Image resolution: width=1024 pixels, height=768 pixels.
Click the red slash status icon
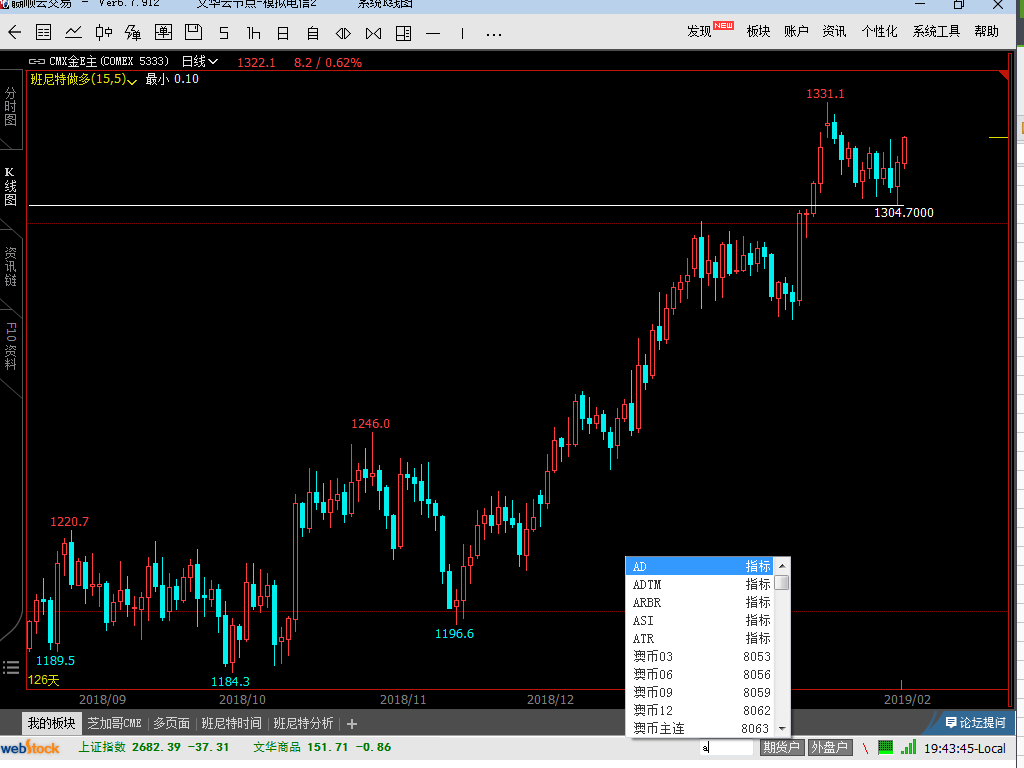(865, 747)
